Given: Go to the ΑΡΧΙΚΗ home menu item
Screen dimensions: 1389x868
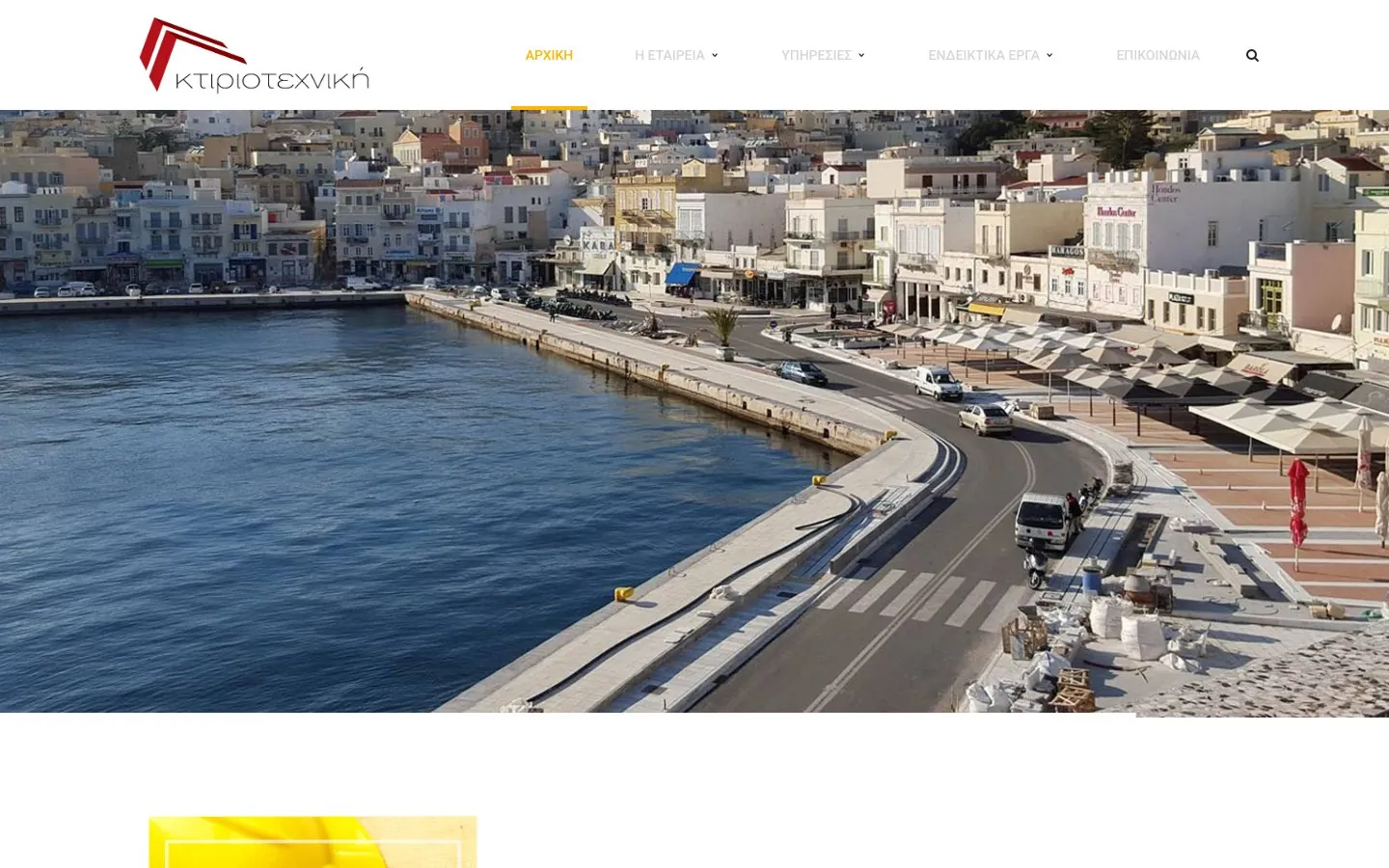Looking at the screenshot, I should click(x=549, y=55).
